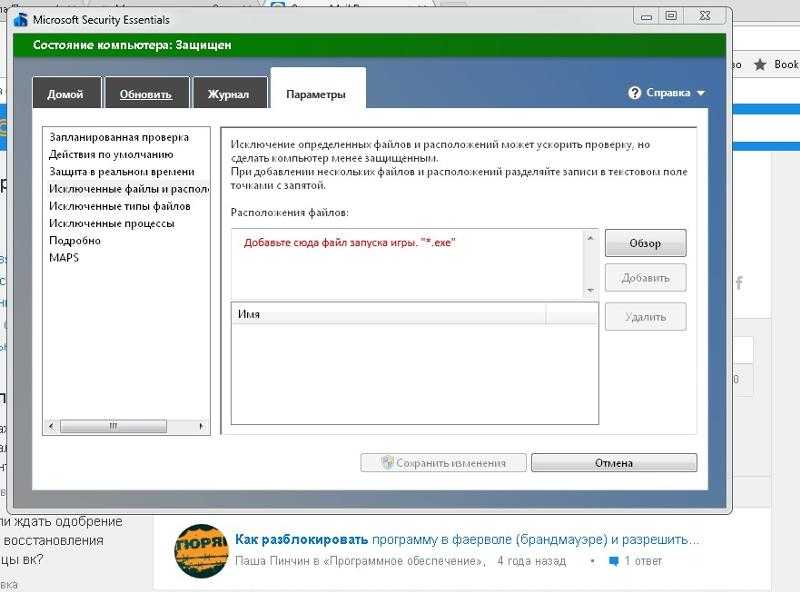This screenshot has width=800, height=592.
Task: Click the text field scroll down arrow
Action: pyautogui.click(x=590, y=290)
